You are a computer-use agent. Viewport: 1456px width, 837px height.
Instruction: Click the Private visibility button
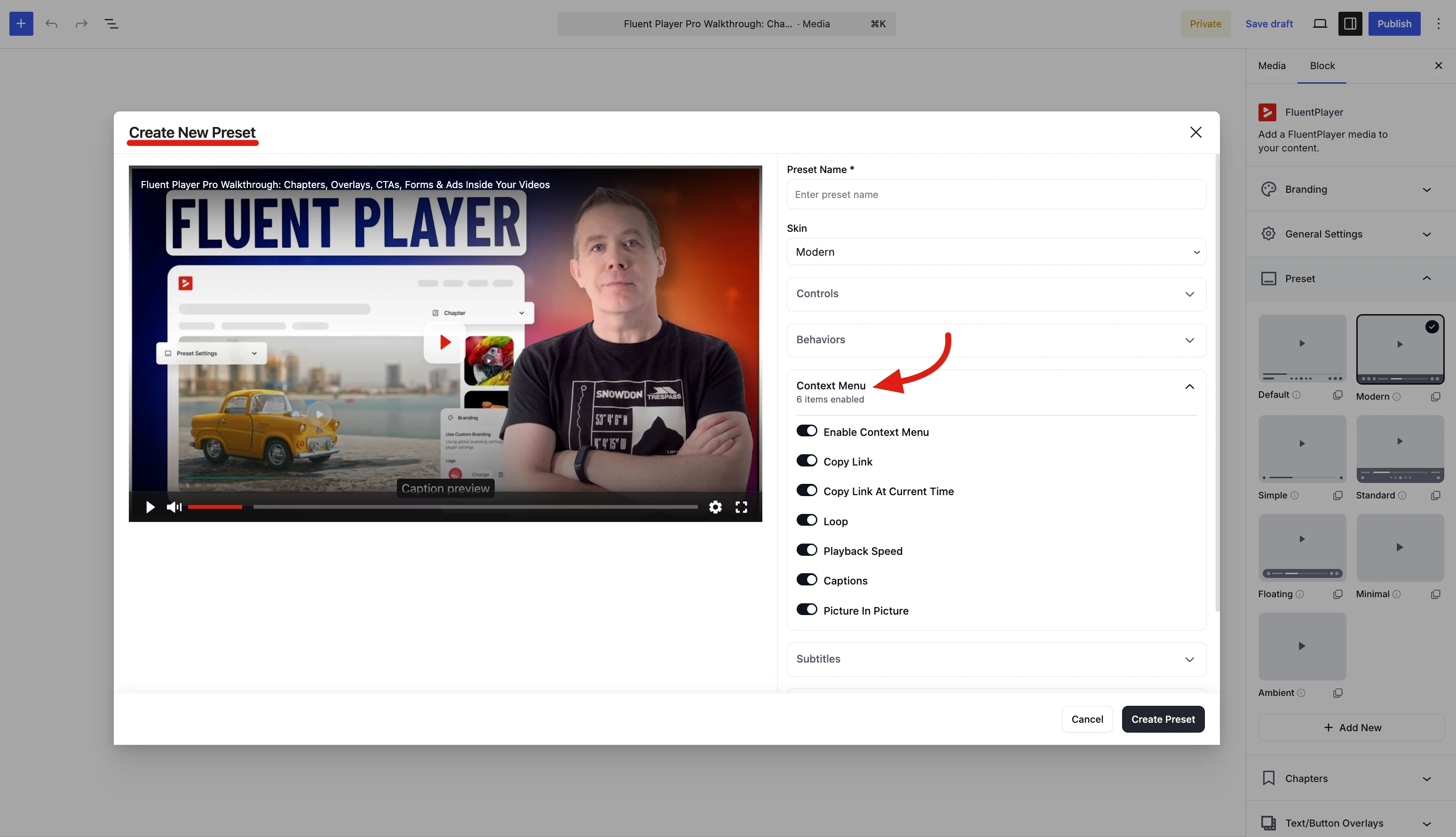coord(1205,24)
